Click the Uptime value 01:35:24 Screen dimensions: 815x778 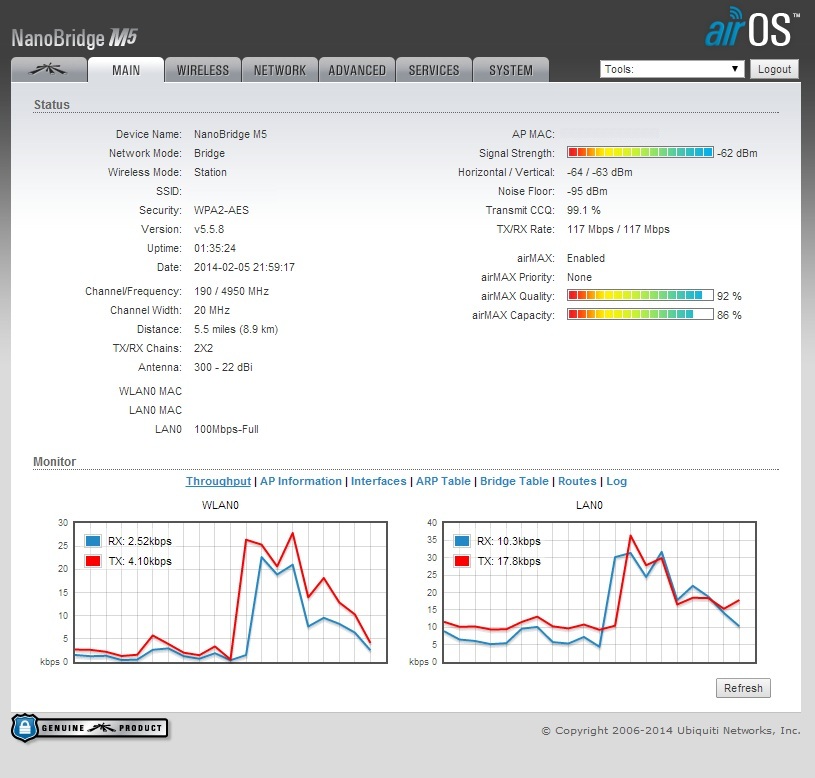coord(215,248)
